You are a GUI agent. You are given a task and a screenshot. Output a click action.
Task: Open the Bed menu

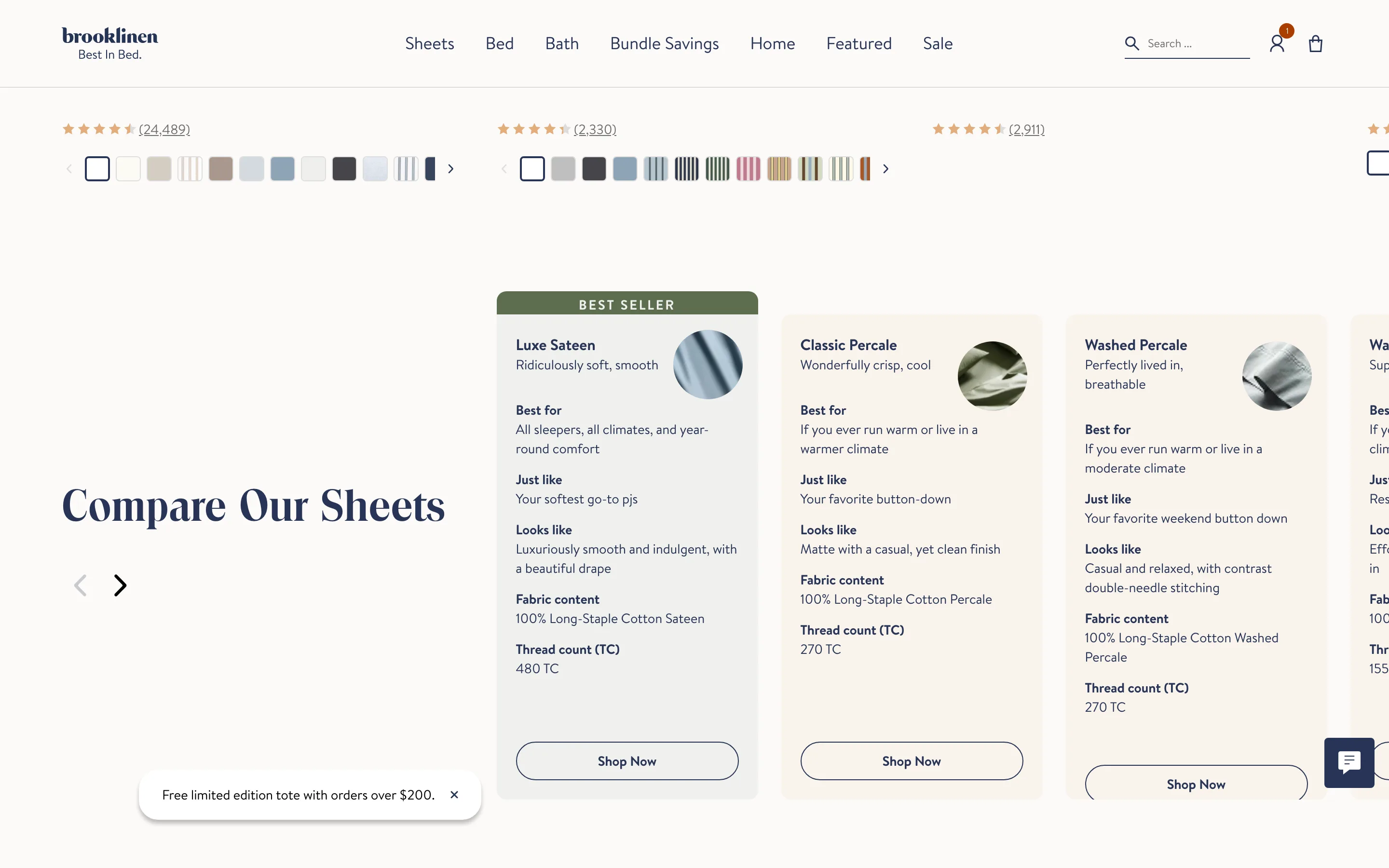[499, 43]
